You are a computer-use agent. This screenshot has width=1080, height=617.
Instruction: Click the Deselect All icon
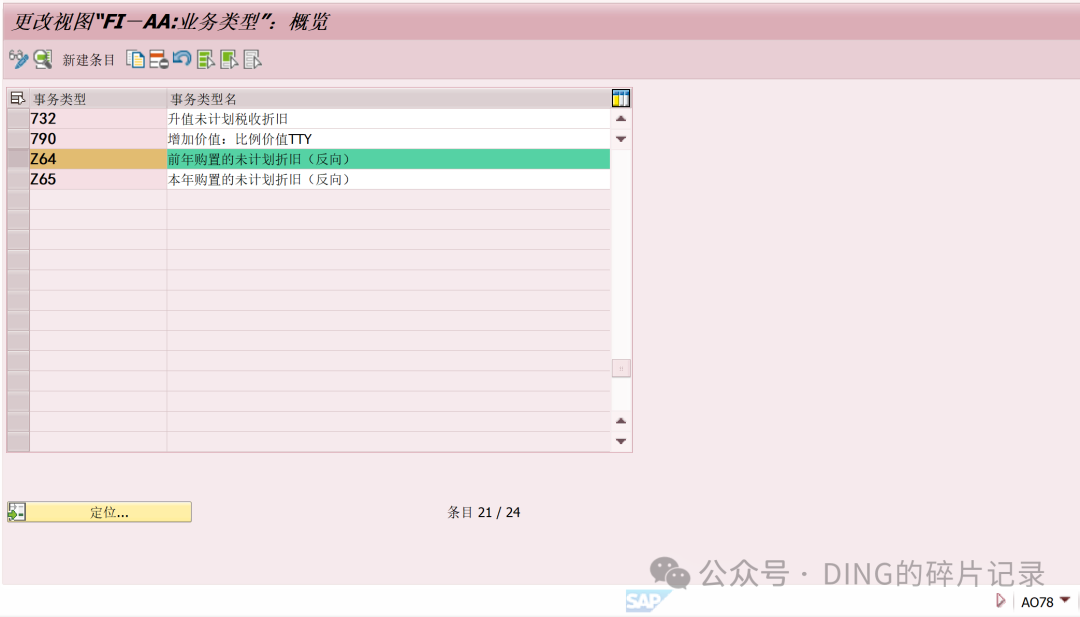pyautogui.click(x=252, y=59)
